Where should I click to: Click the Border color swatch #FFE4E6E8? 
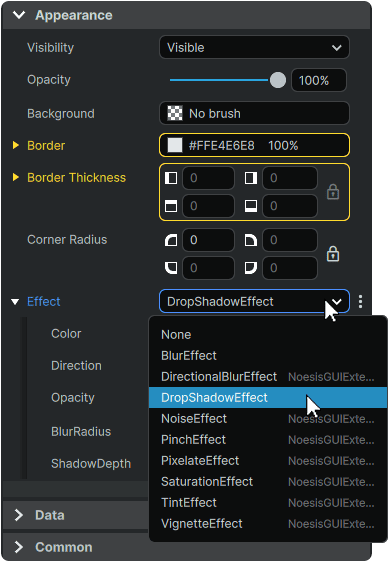click(x=175, y=146)
